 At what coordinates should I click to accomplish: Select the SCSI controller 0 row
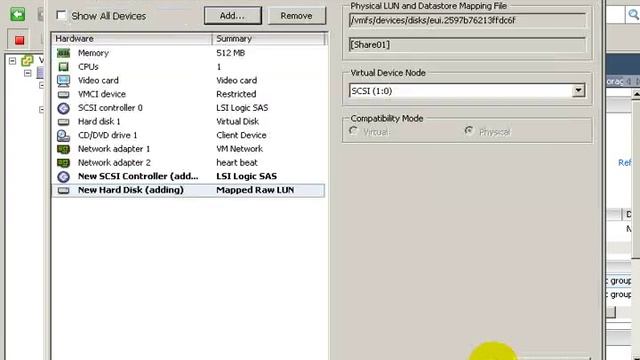point(189,108)
